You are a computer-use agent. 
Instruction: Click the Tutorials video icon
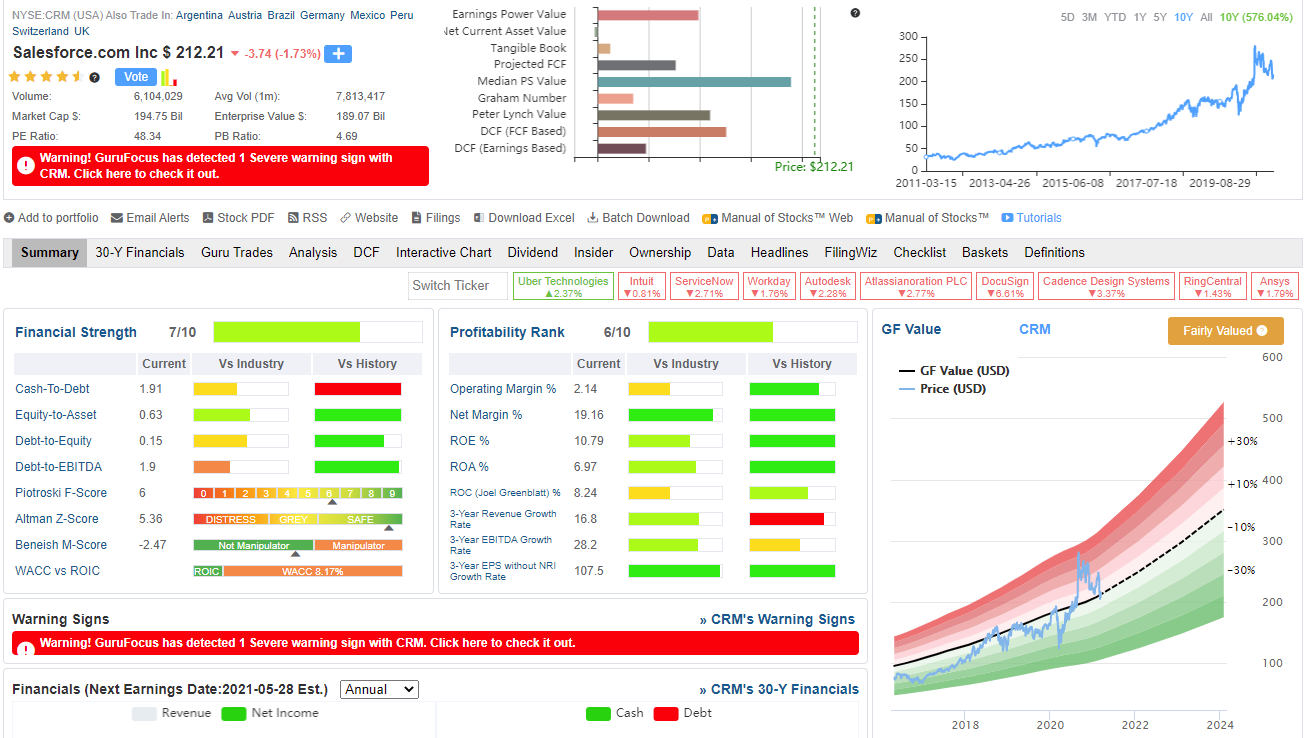tap(1008, 218)
